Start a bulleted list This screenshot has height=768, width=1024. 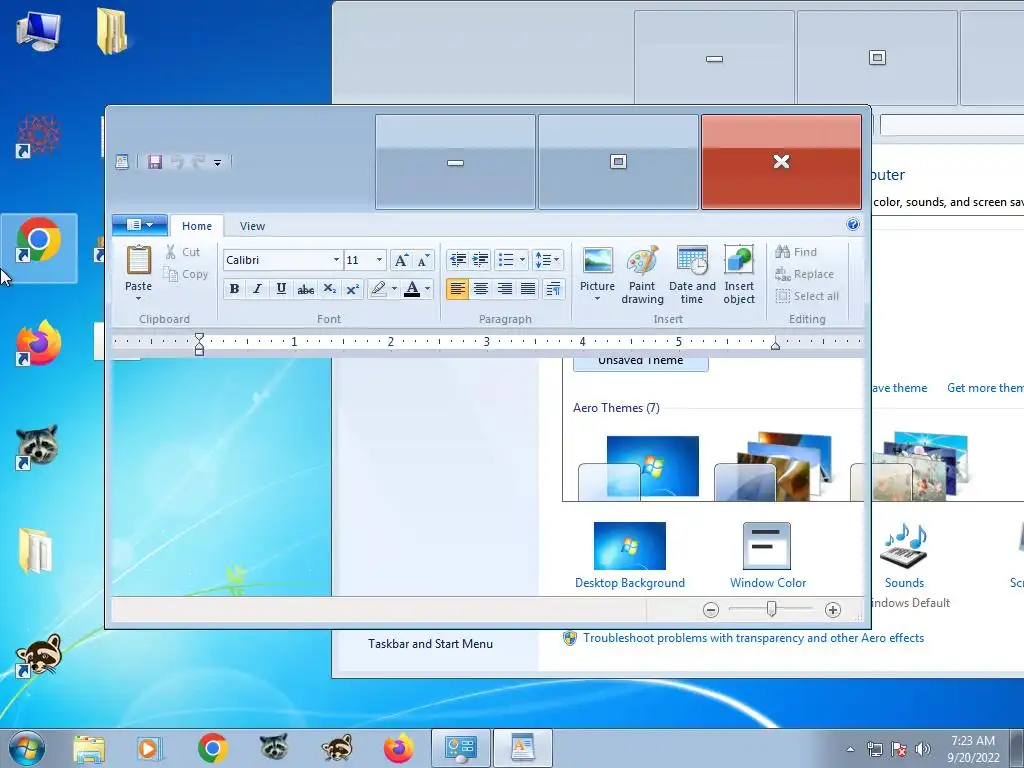(x=506, y=260)
